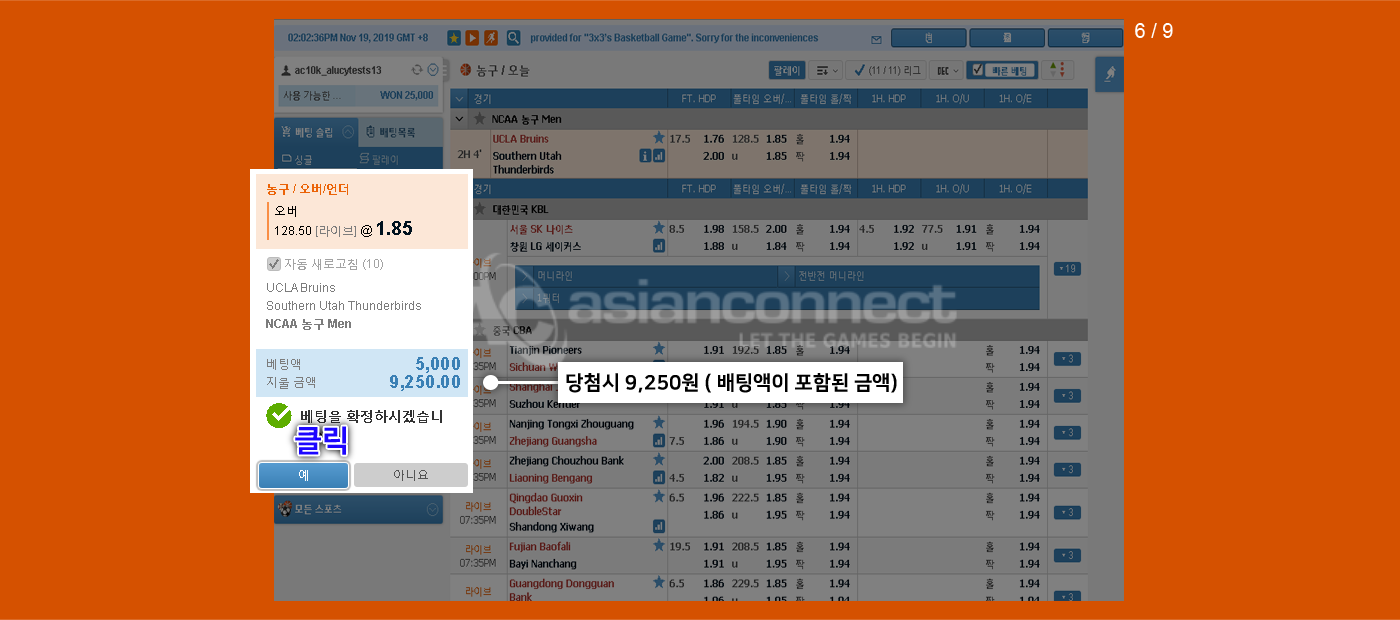Refresh the account balance icon
Viewport: 1400px width, 620px height.
(417, 70)
